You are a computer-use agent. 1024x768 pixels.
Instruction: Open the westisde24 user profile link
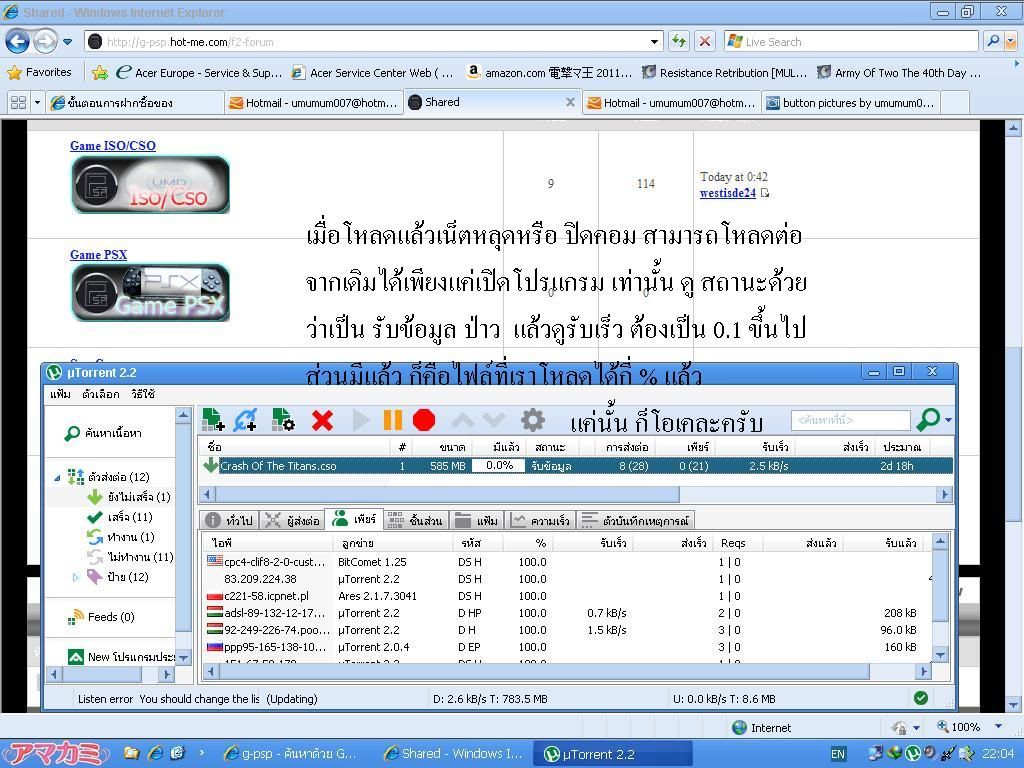point(728,193)
